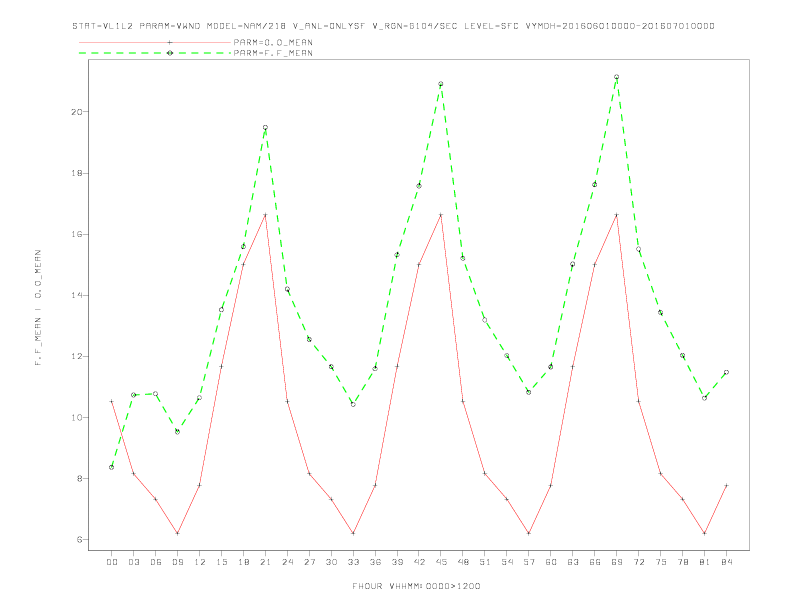Select red O.O_MEAN marker at hour 00
The width and height of the screenshot is (792, 612).
point(112,401)
